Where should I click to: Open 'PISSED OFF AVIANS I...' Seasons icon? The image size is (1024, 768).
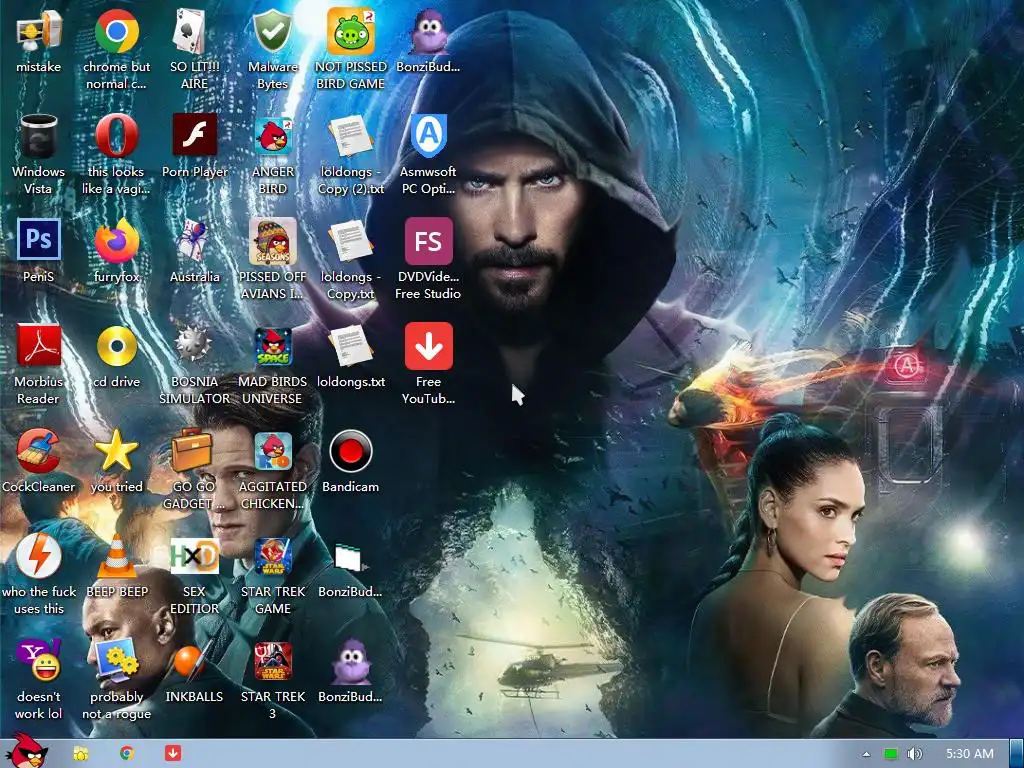[272, 241]
